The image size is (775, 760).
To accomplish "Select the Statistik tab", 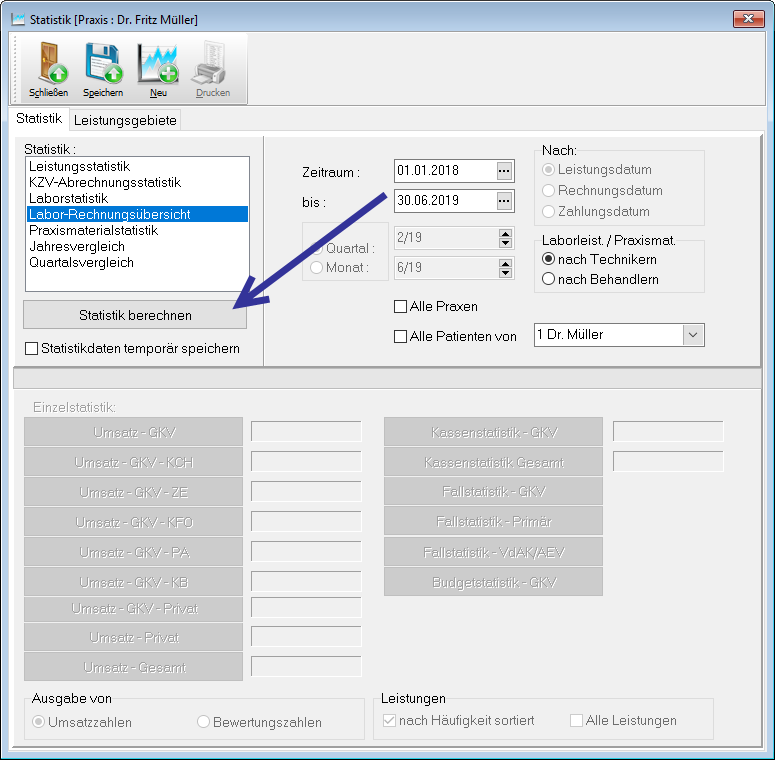I will click(39, 119).
